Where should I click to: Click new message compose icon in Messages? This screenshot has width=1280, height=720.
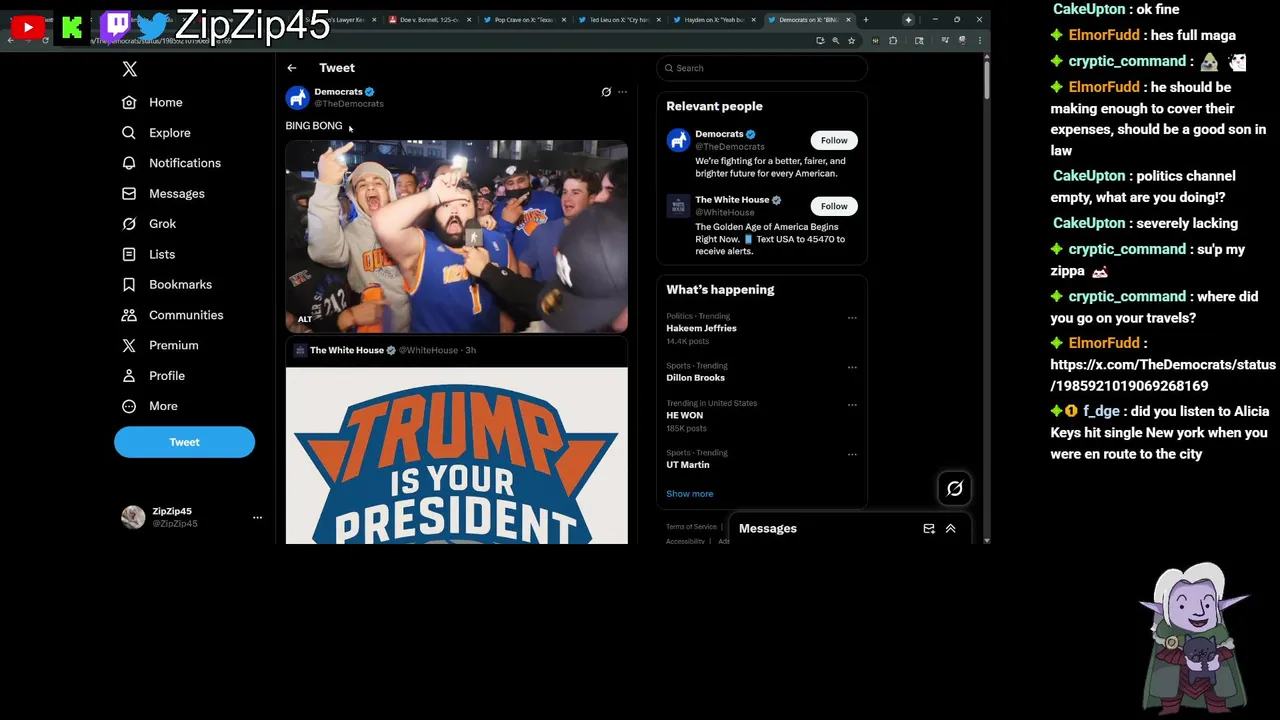click(929, 529)
